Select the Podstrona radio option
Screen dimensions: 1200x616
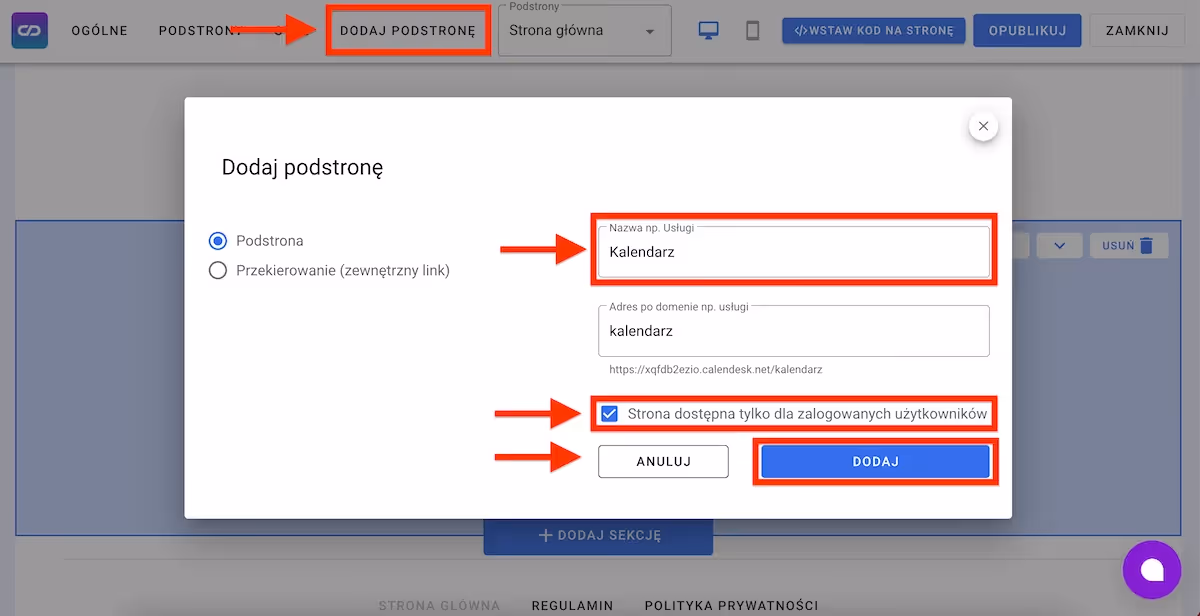click(218, 241)
